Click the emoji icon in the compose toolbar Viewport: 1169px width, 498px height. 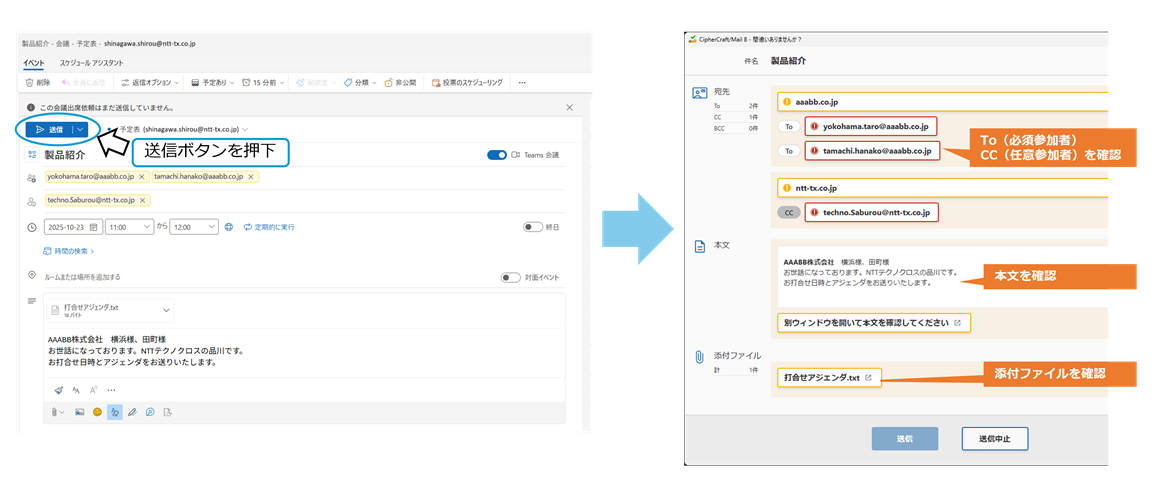(x=97, y=411)
